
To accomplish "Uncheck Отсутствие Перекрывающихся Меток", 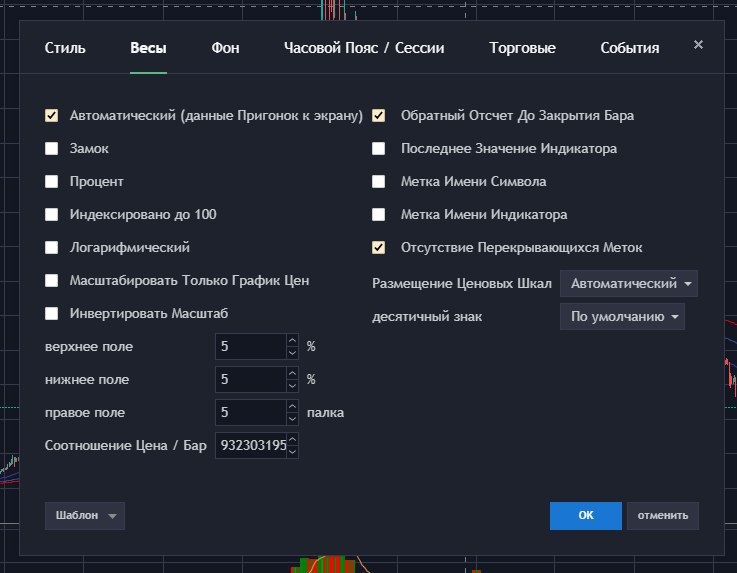I will [x=378, y=247].
